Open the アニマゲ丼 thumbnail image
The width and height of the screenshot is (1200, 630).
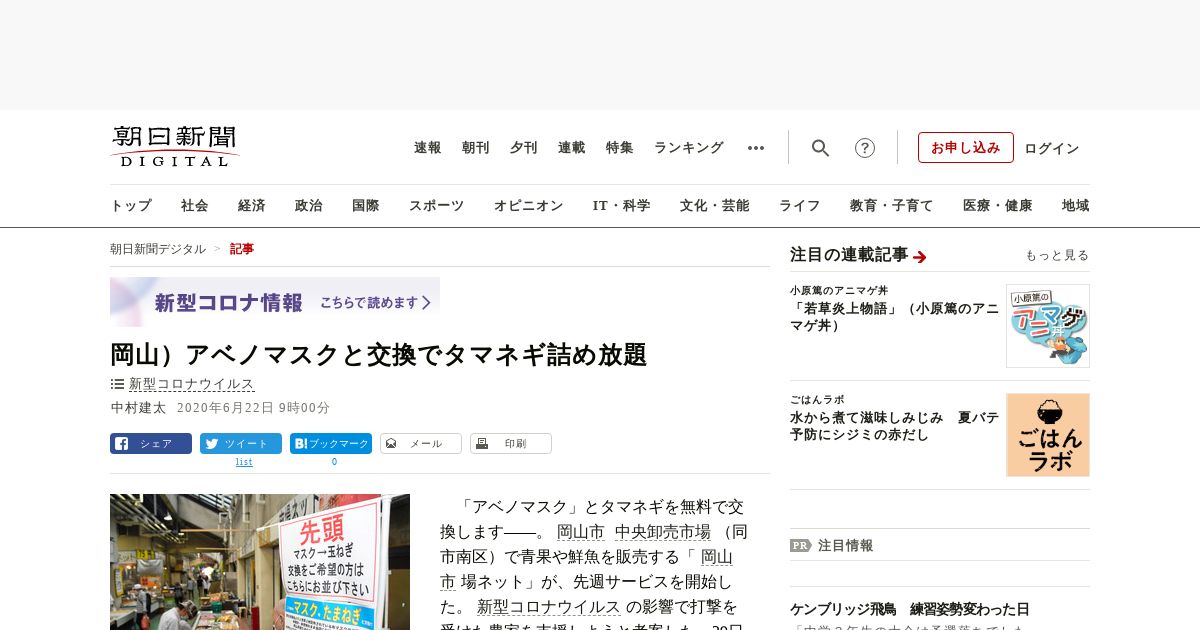coord(1048,326)
